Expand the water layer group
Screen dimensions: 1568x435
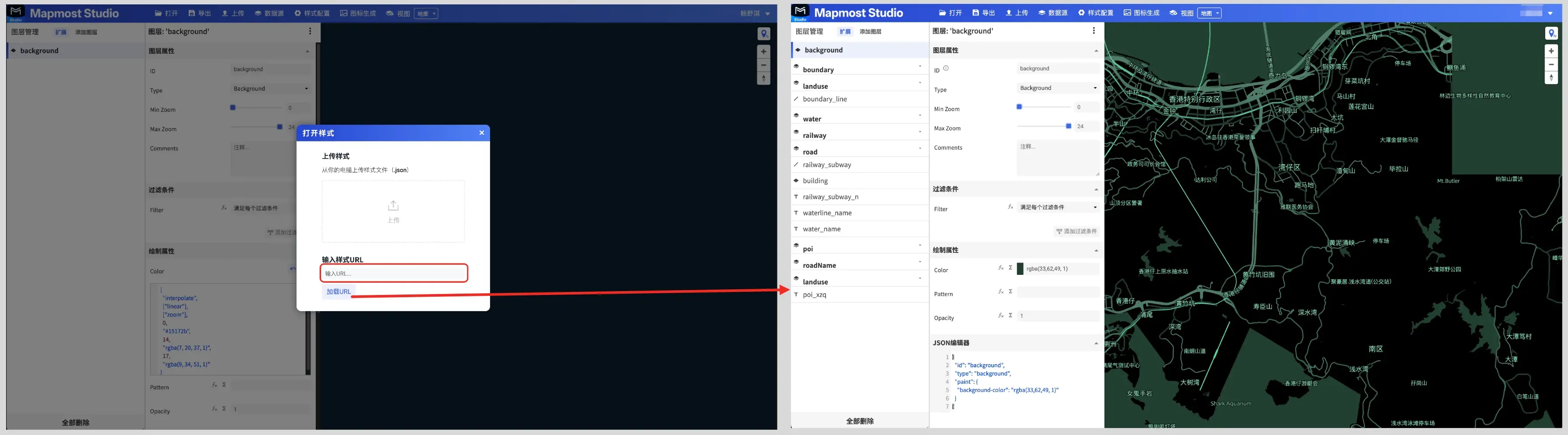click(920, 116)
